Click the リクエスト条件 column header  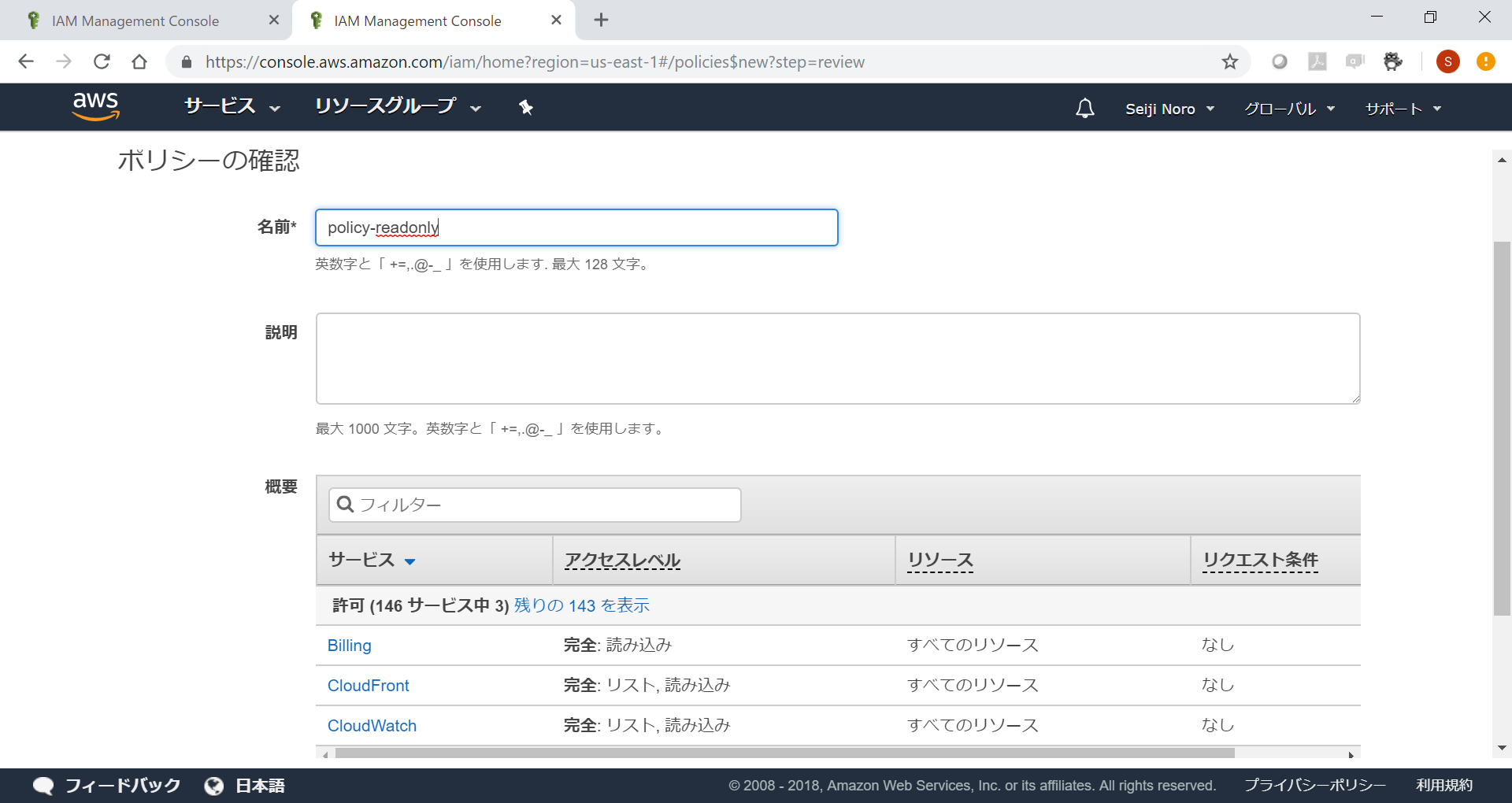tap(1260, 560)
